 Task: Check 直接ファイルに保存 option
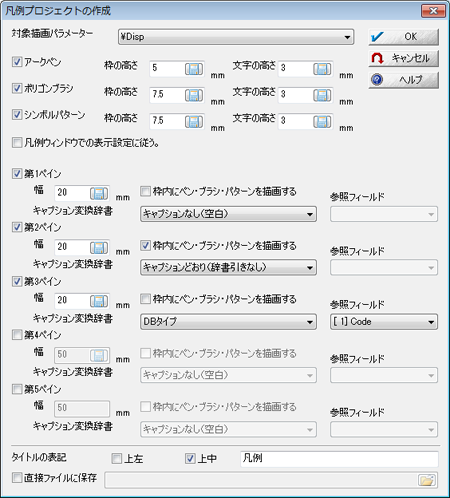pyautogui.click(x=17, y=478)
